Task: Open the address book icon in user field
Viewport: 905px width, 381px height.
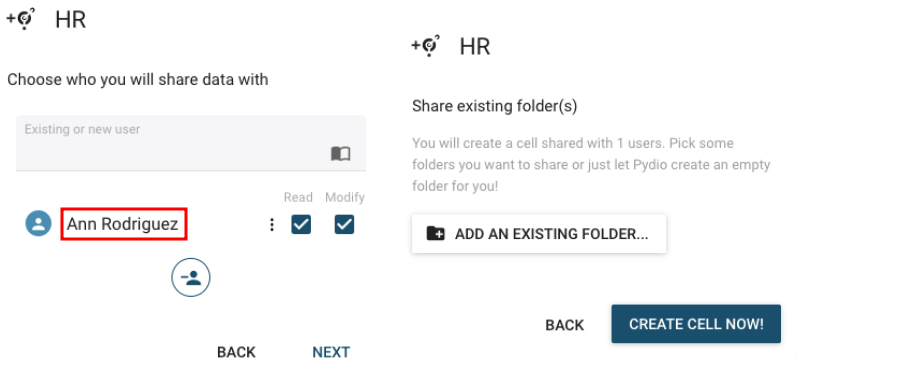Action: [341, 154]
